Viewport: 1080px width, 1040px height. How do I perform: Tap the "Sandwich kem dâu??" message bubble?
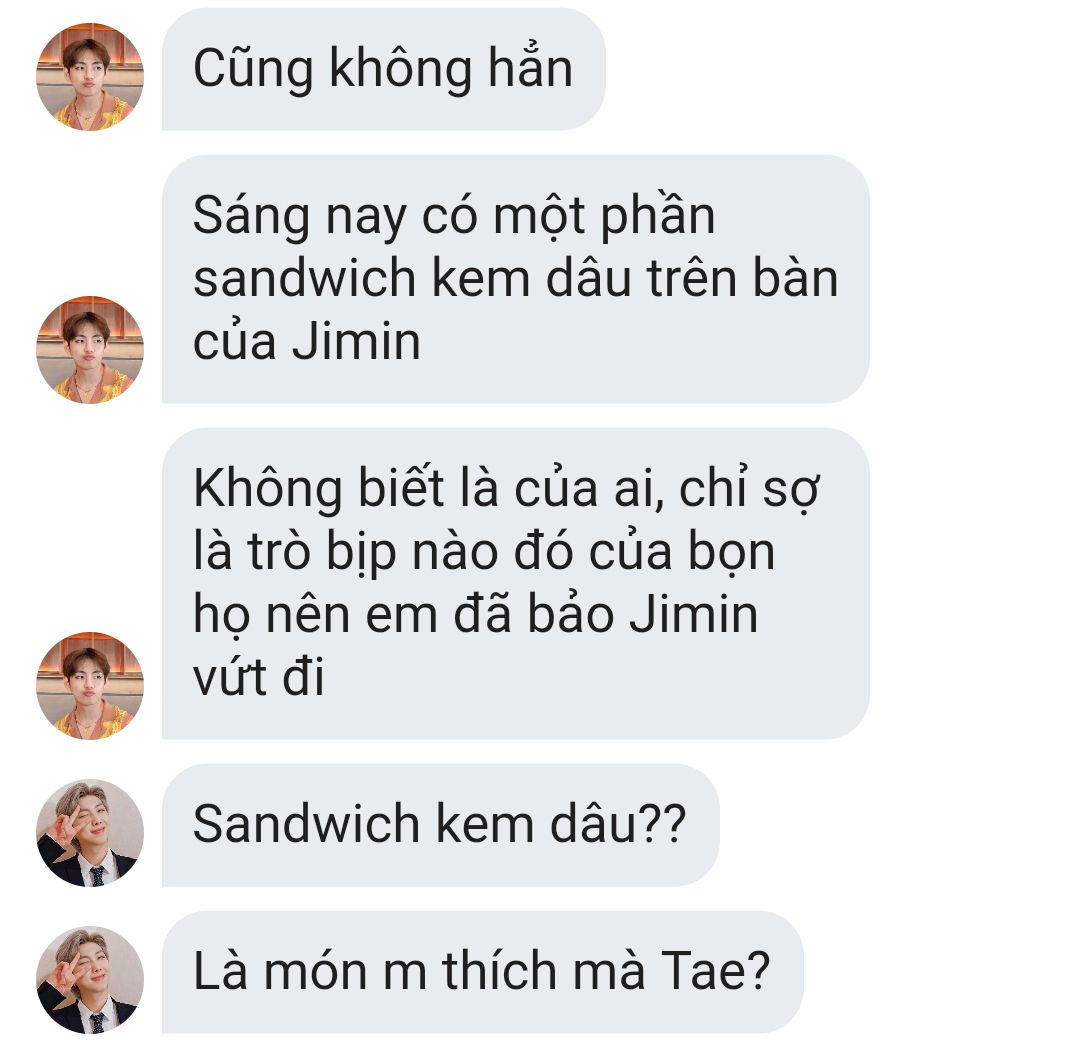(440, 825)
